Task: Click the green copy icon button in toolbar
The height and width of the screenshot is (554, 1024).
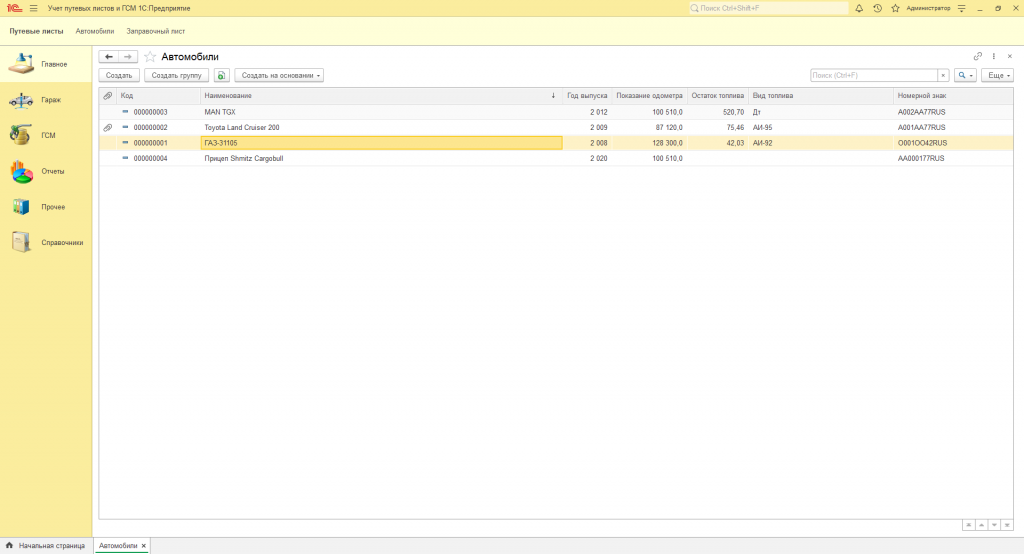Action: point(221,75)
